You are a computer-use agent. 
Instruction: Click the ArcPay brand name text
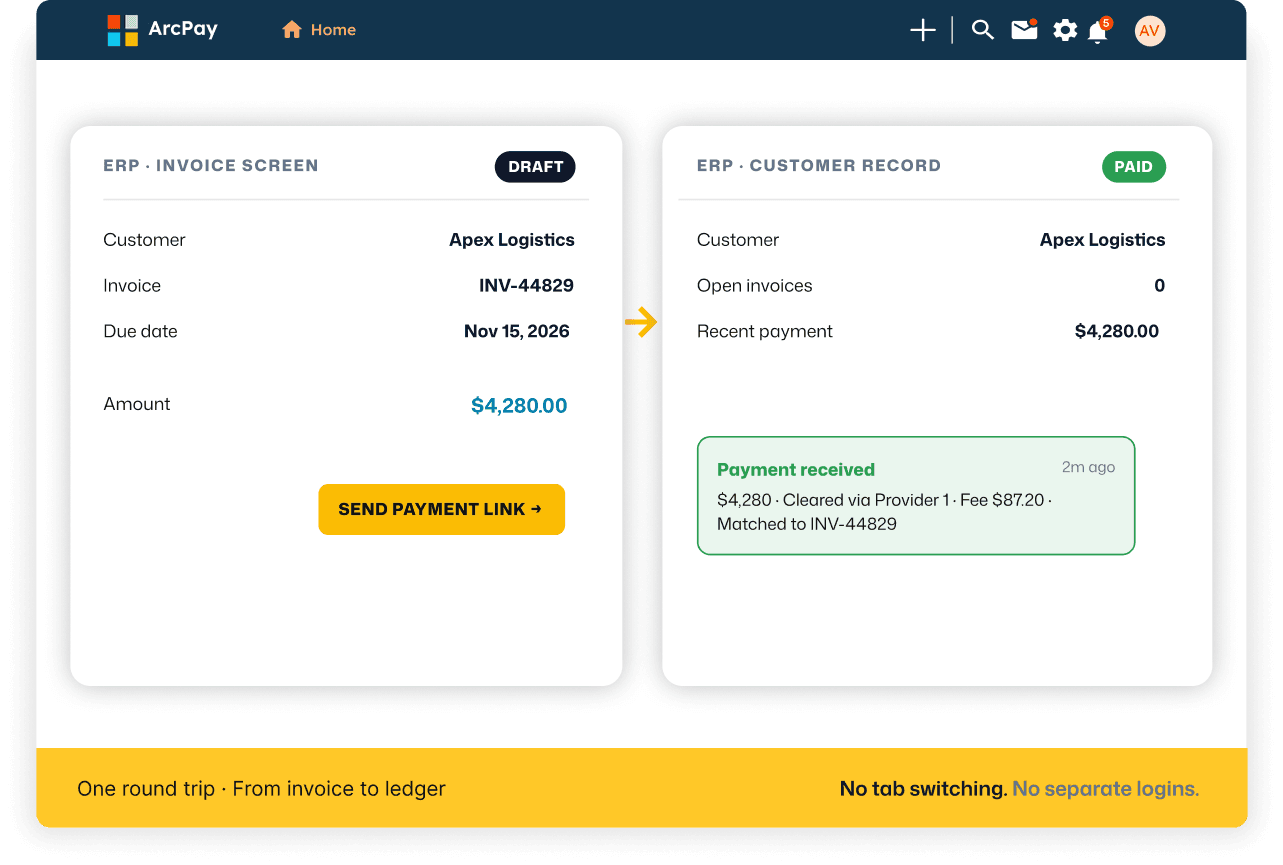click(x=183, y=30)
